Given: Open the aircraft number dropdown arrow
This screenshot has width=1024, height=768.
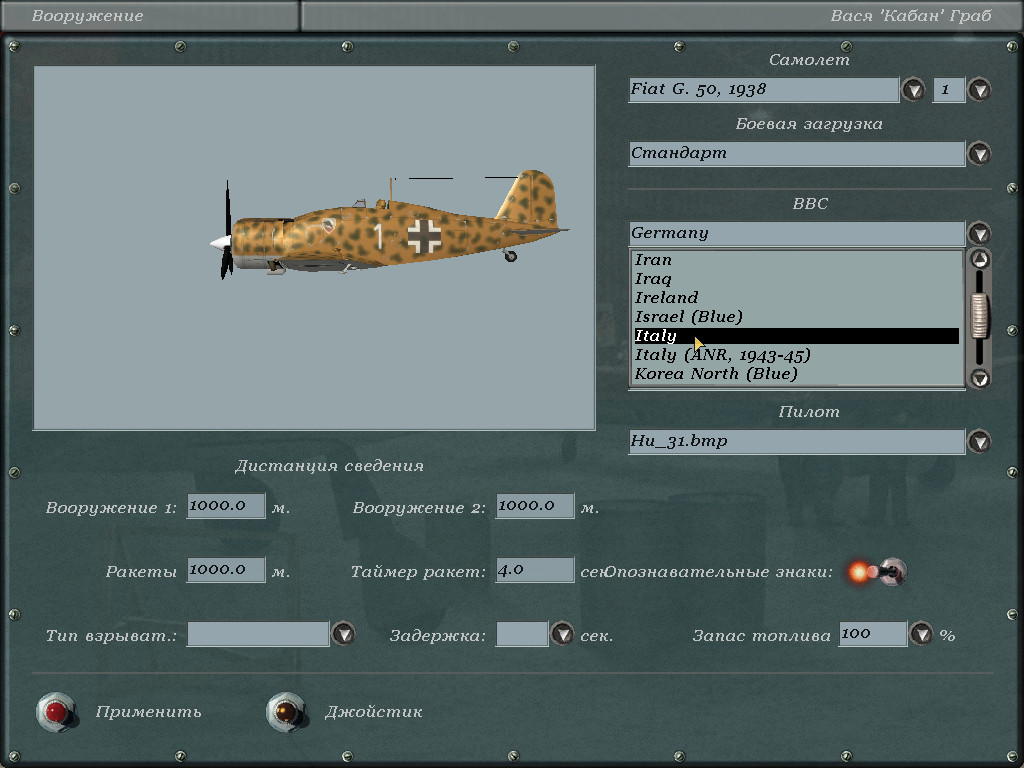Looking at the screenshot, I should coord(979,89).
